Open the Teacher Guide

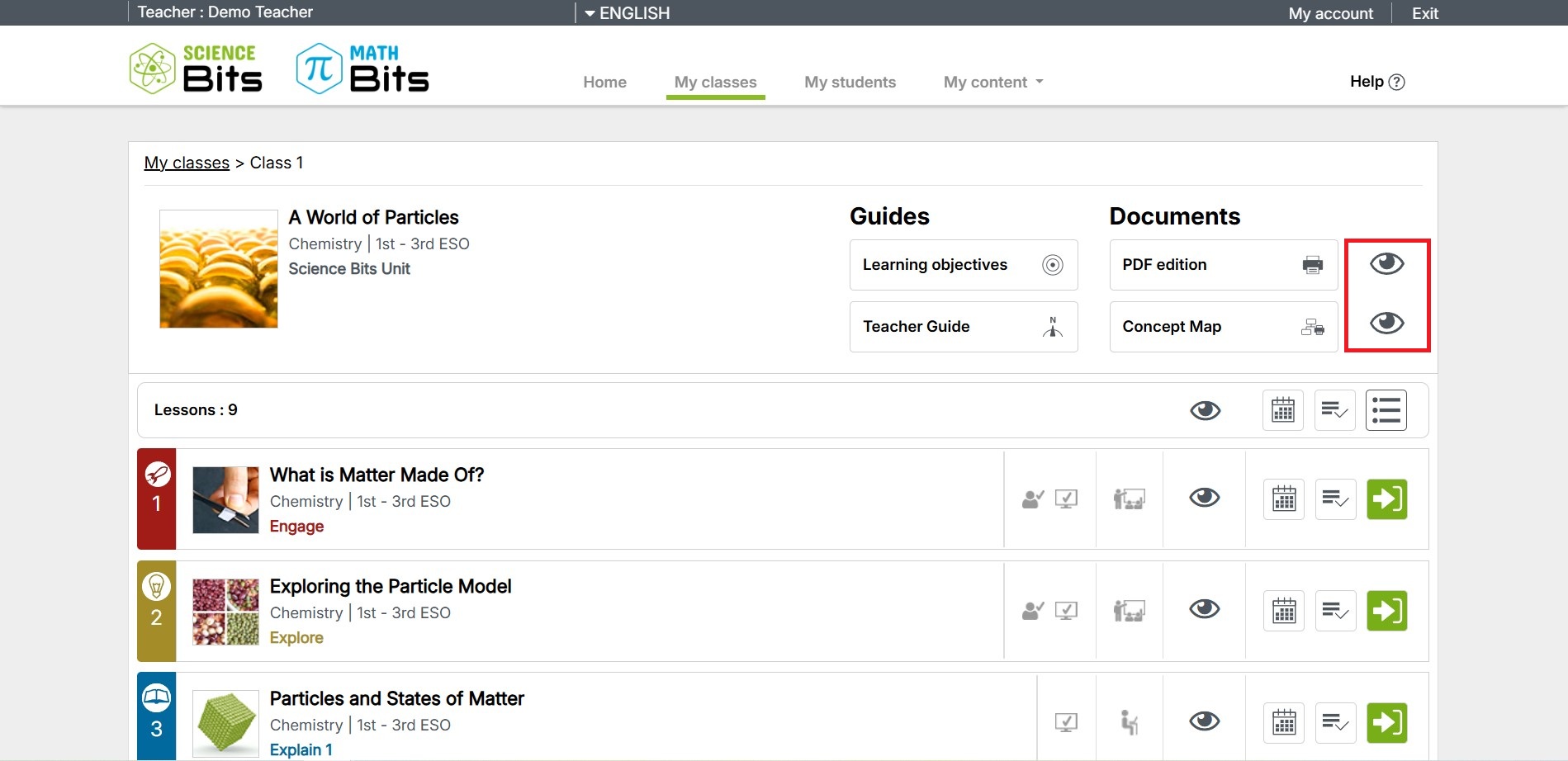pyautogui.click(x=963, y=327)
